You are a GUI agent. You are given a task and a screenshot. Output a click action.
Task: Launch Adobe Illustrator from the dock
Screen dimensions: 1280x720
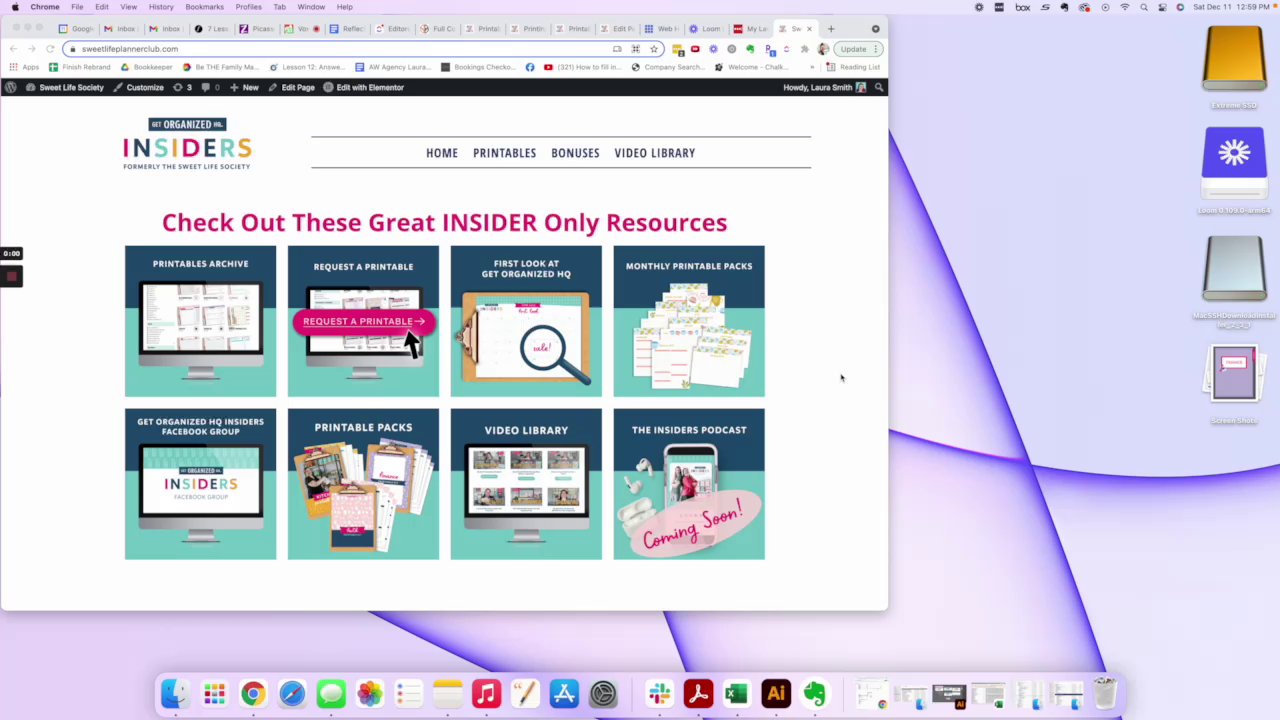[776, 693]
